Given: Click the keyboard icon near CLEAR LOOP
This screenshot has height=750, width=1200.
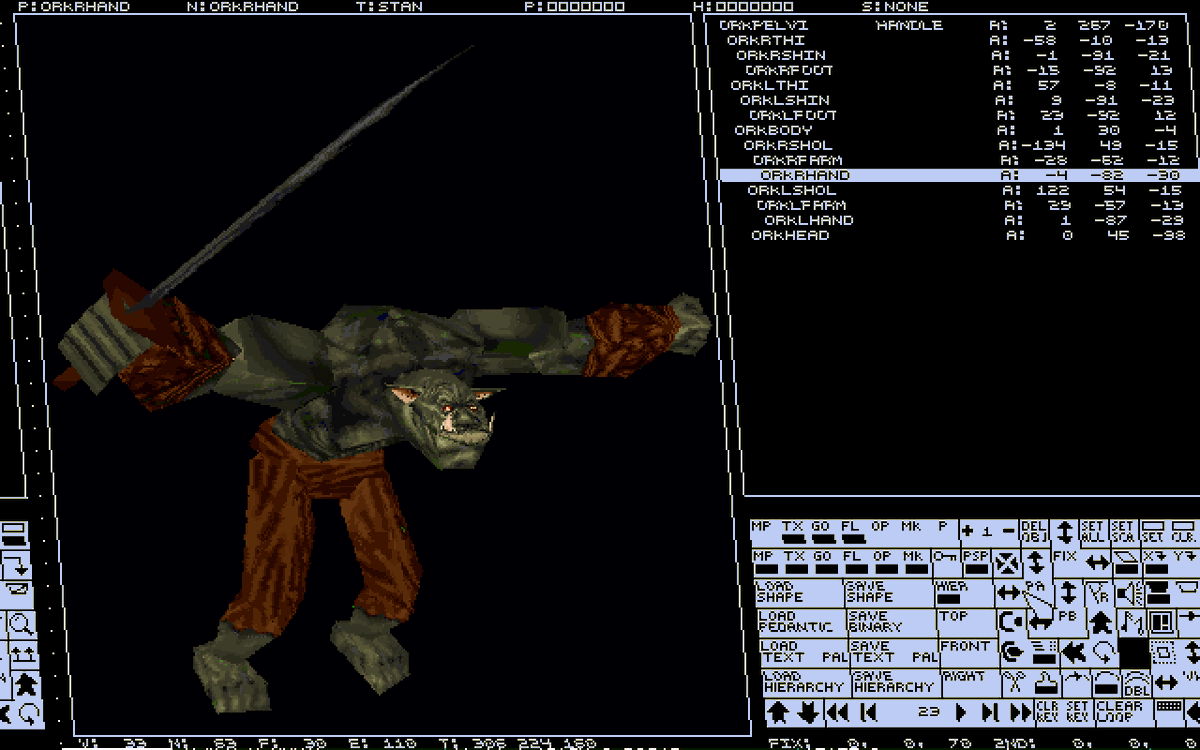Looking at the screenshot, I should coord(1169,705).
